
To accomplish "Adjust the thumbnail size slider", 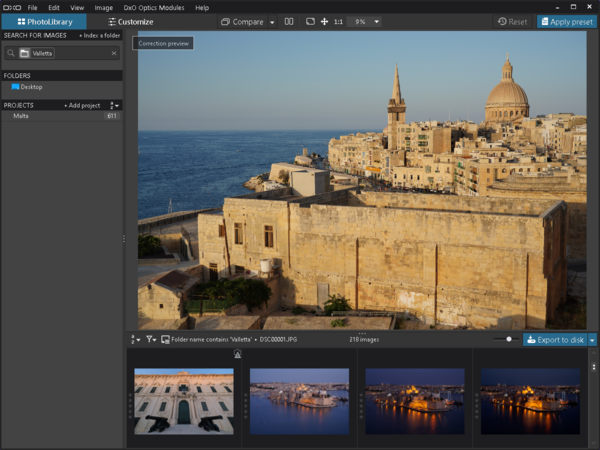I will click(x=509, y=340).
